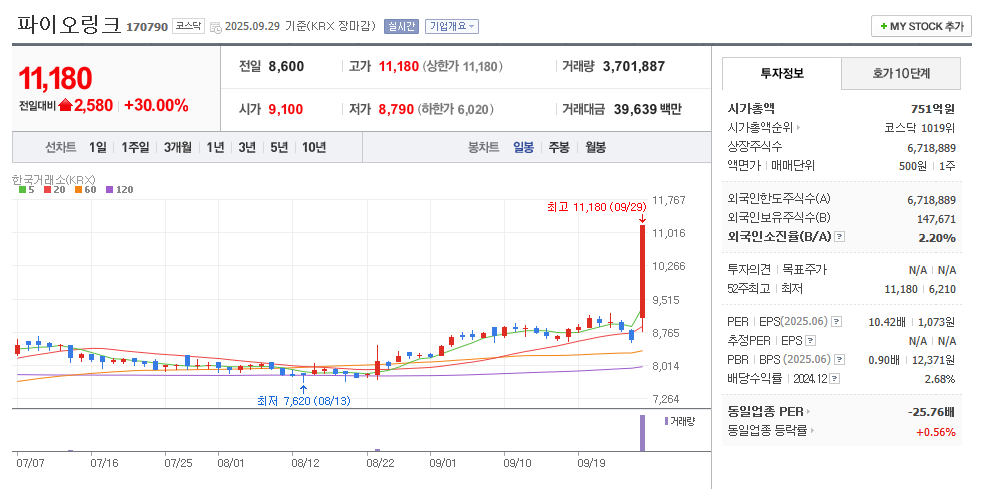Image resolution: width=991 pixels, height=489 pixels.
Task: Click help icon next to 추정PER EPS
Action: [810, 341]
